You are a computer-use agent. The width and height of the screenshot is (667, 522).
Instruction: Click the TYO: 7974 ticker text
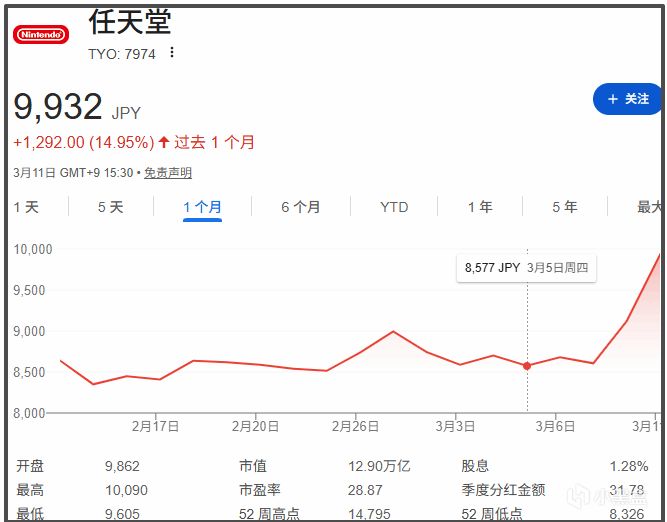[122, 54]
